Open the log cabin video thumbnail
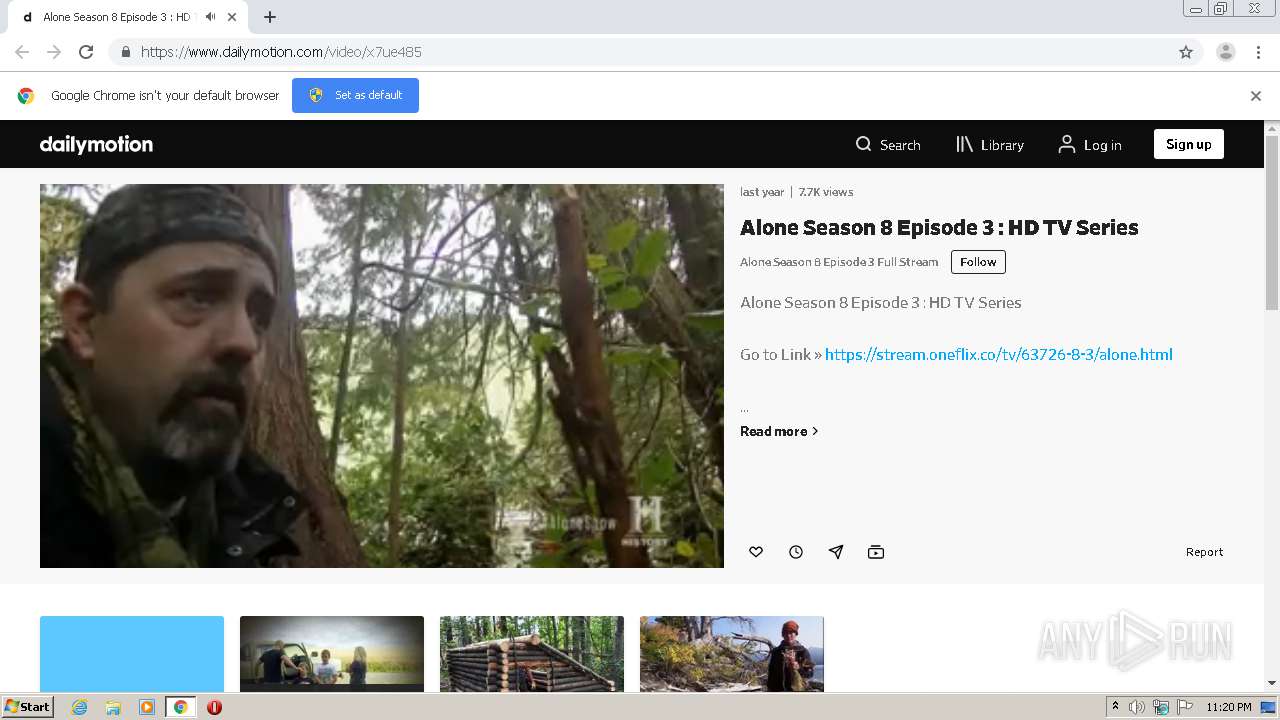The image size is (1280, 720). [x=532, y=654]
